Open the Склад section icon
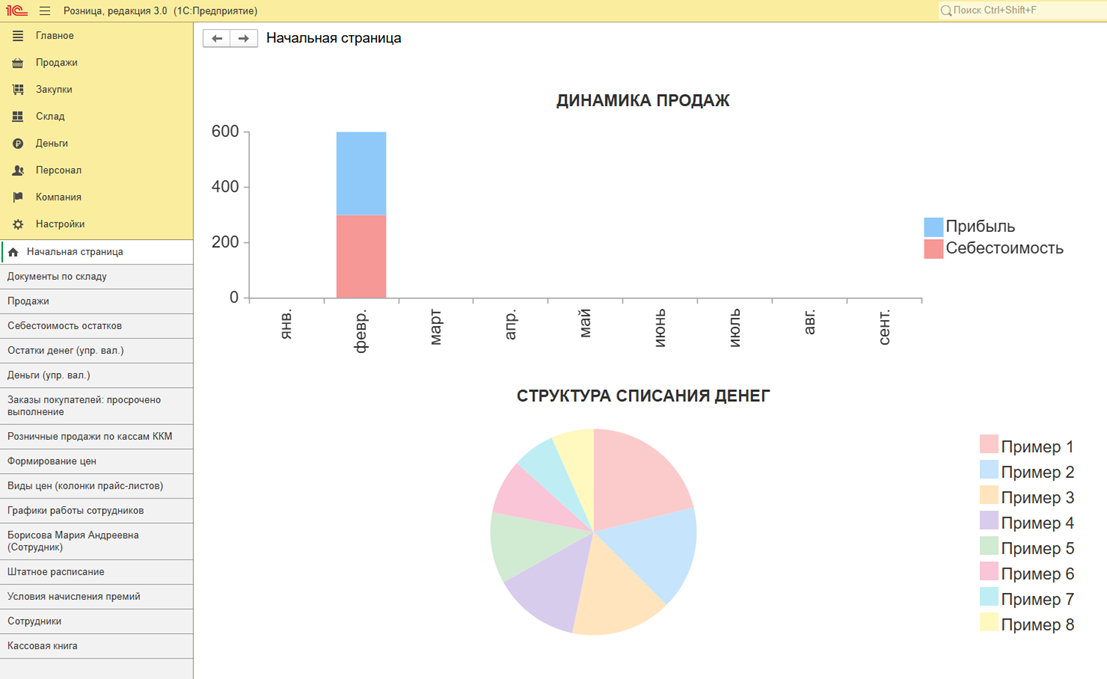Screen dimensions: 1107x679 click(18, 117)
